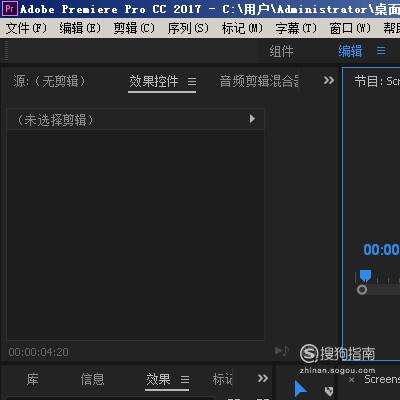Click the blue playhead marker in program monitor
Screen dimensions: 400x400
(x=365, y=276)
